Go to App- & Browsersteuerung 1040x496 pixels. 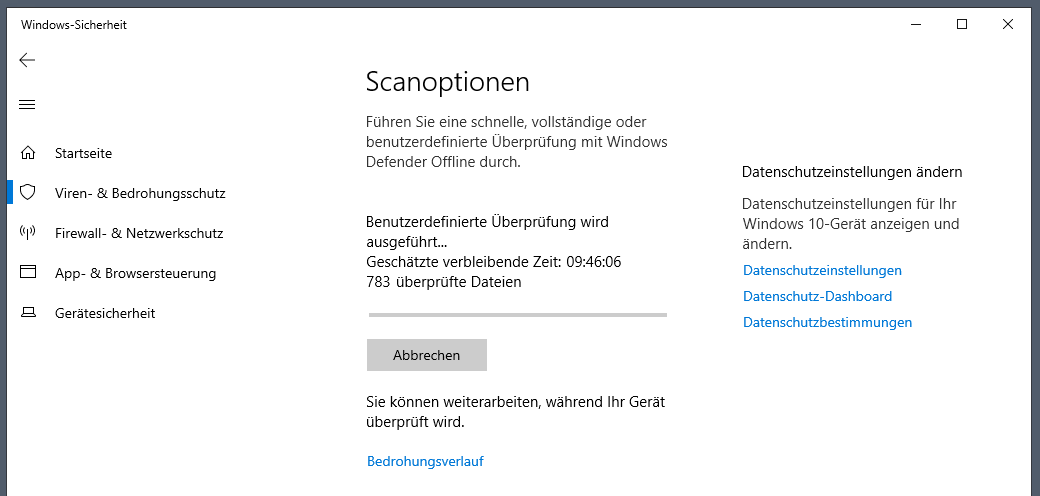(135, 273)
